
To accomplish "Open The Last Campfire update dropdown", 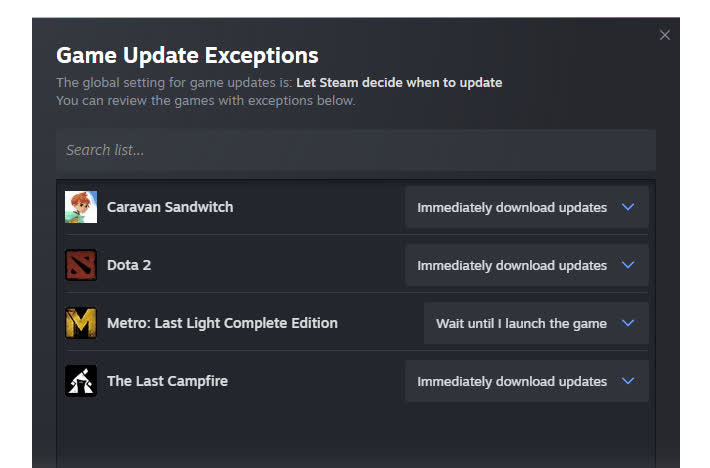I will 526,381.
